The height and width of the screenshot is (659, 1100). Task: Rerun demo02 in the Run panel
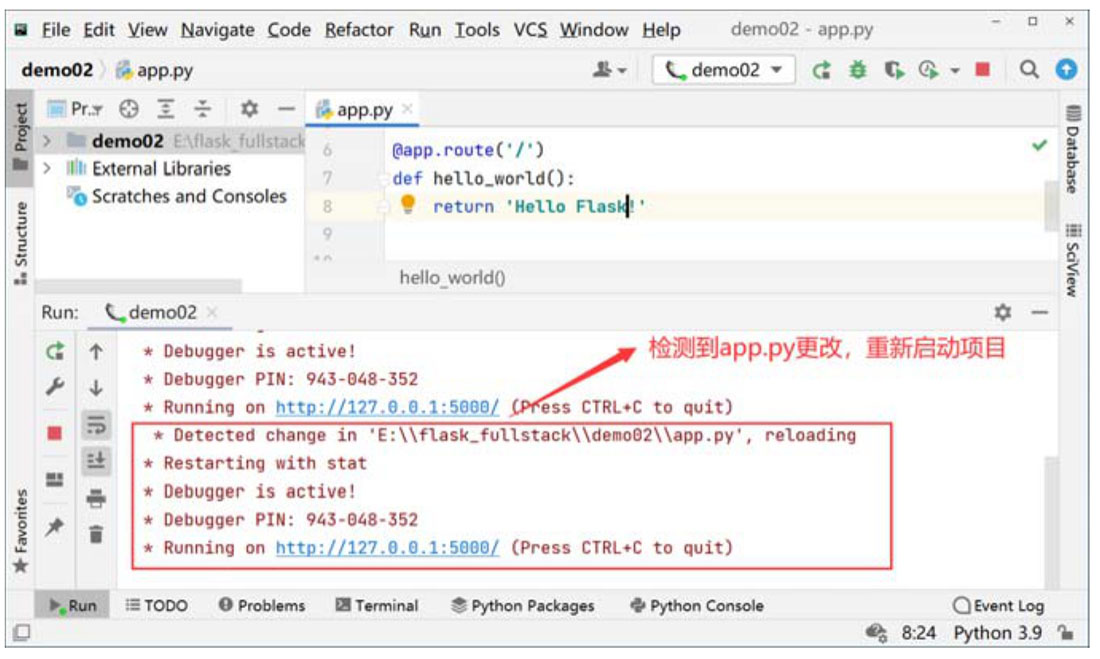coord(55,352)
